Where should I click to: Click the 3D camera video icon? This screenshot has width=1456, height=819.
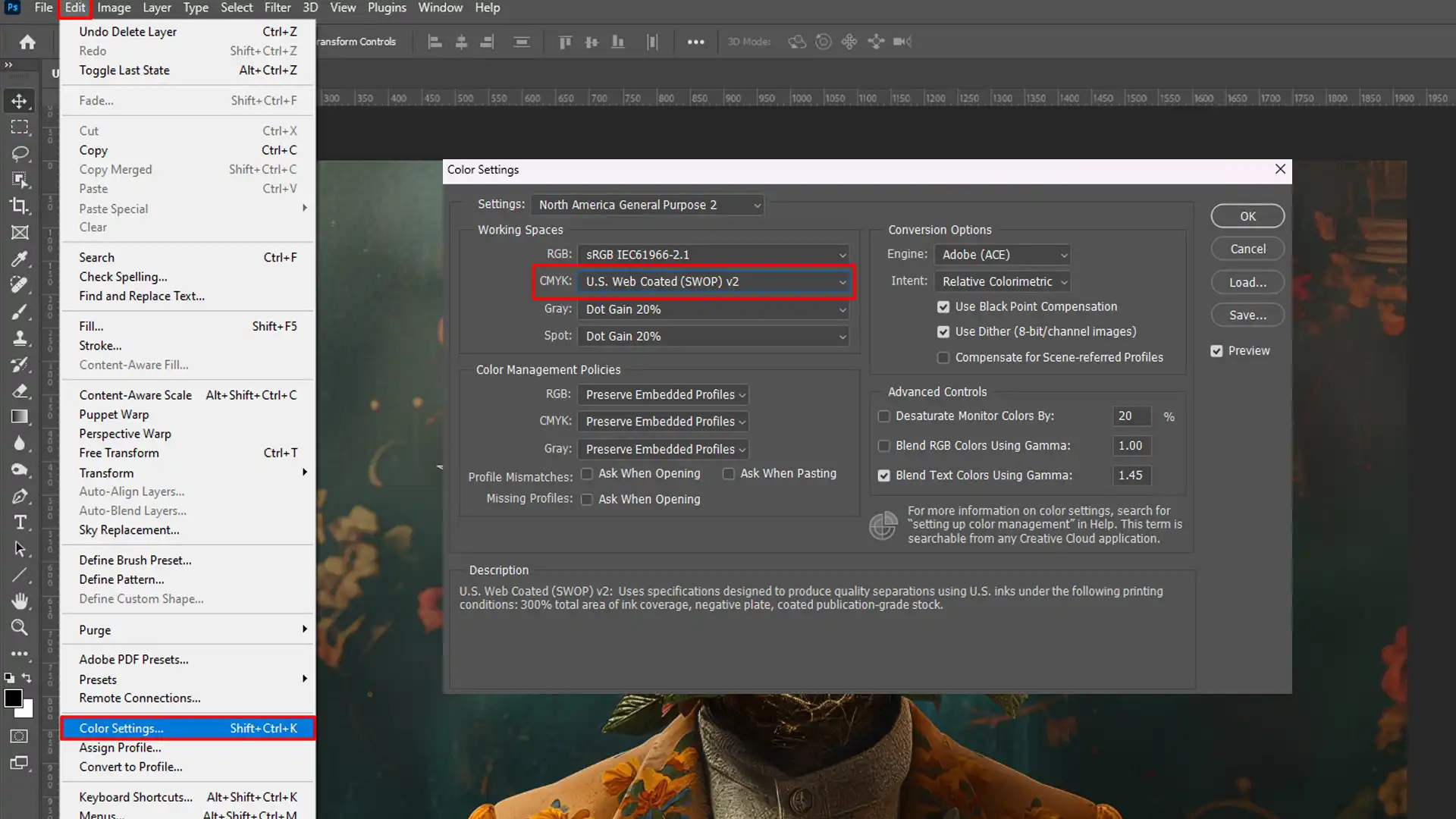point(902,42)
